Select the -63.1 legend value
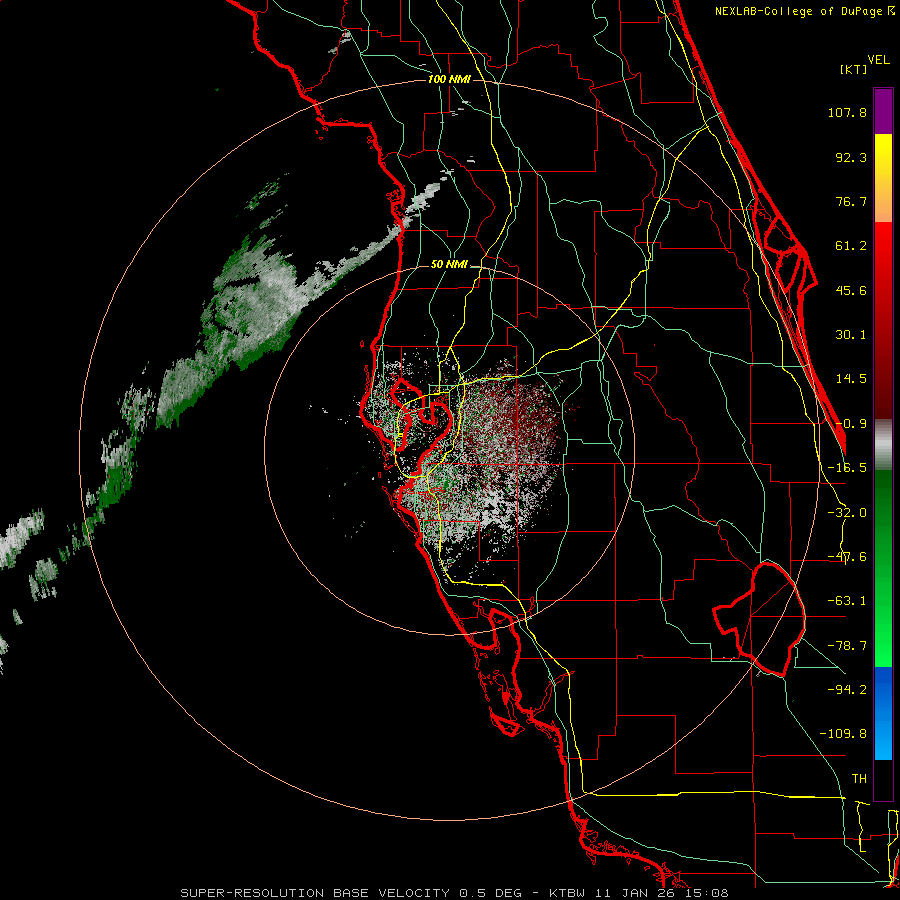 [x=847, y=601]
